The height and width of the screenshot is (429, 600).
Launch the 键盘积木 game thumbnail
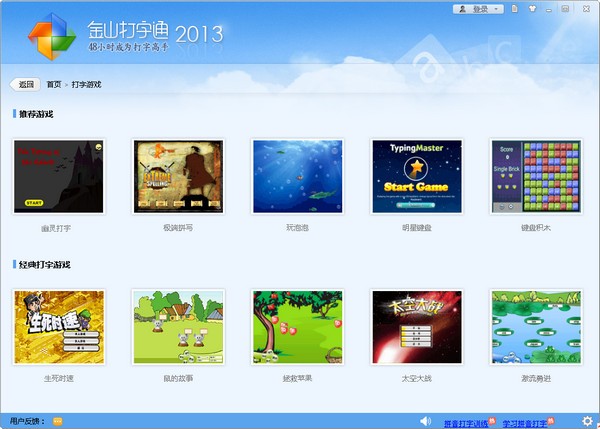click(536, 176)
